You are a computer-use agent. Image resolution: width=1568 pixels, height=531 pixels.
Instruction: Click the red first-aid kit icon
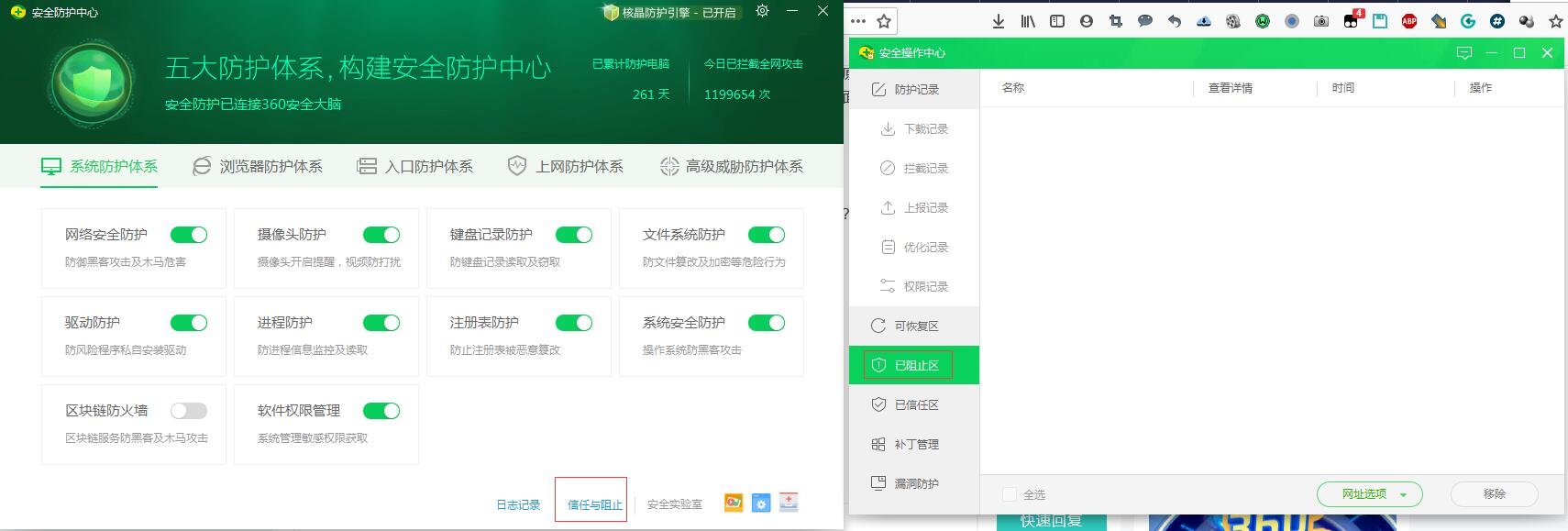point(789,503)
